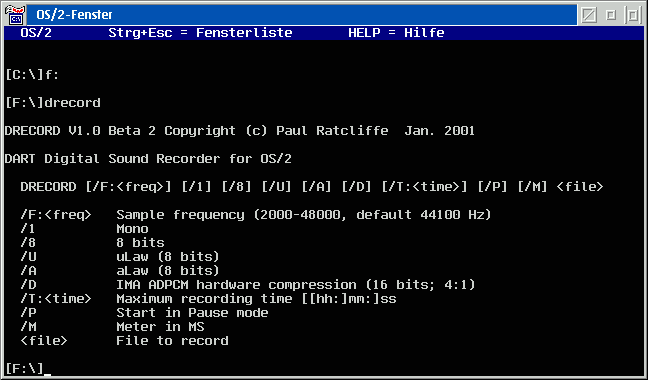The image size is (648, 380).
Task: Click the 'Meter in MS' description
Action: coord(160,327)
